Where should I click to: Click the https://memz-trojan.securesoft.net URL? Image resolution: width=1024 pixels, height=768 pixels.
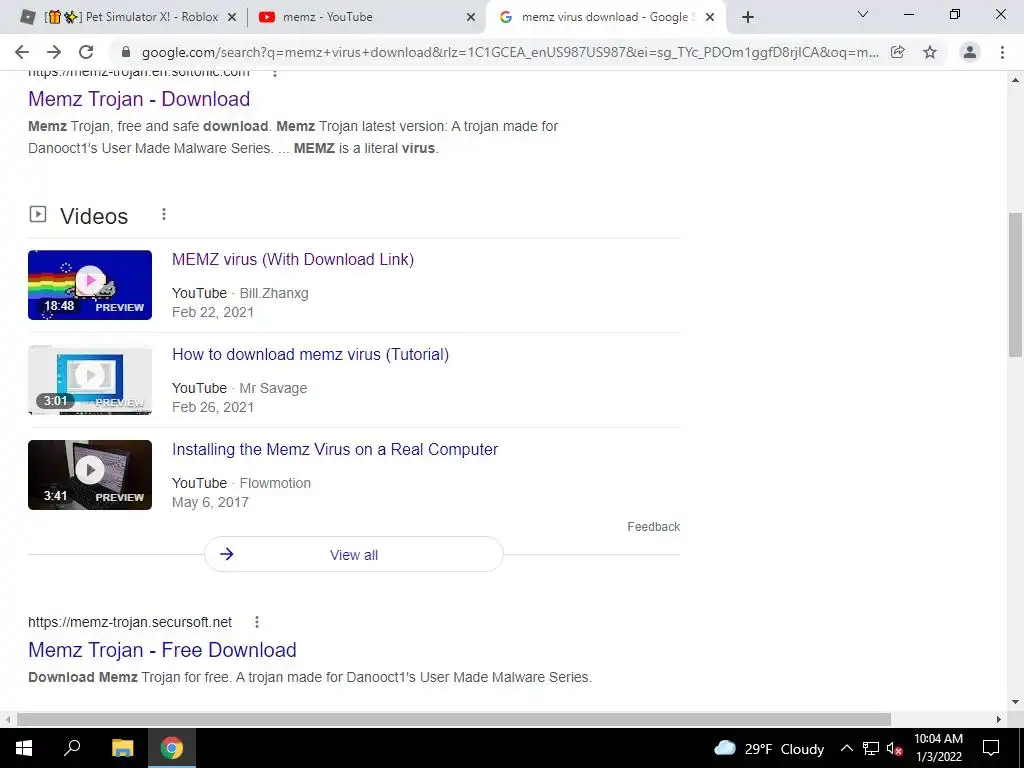point(130,622)
